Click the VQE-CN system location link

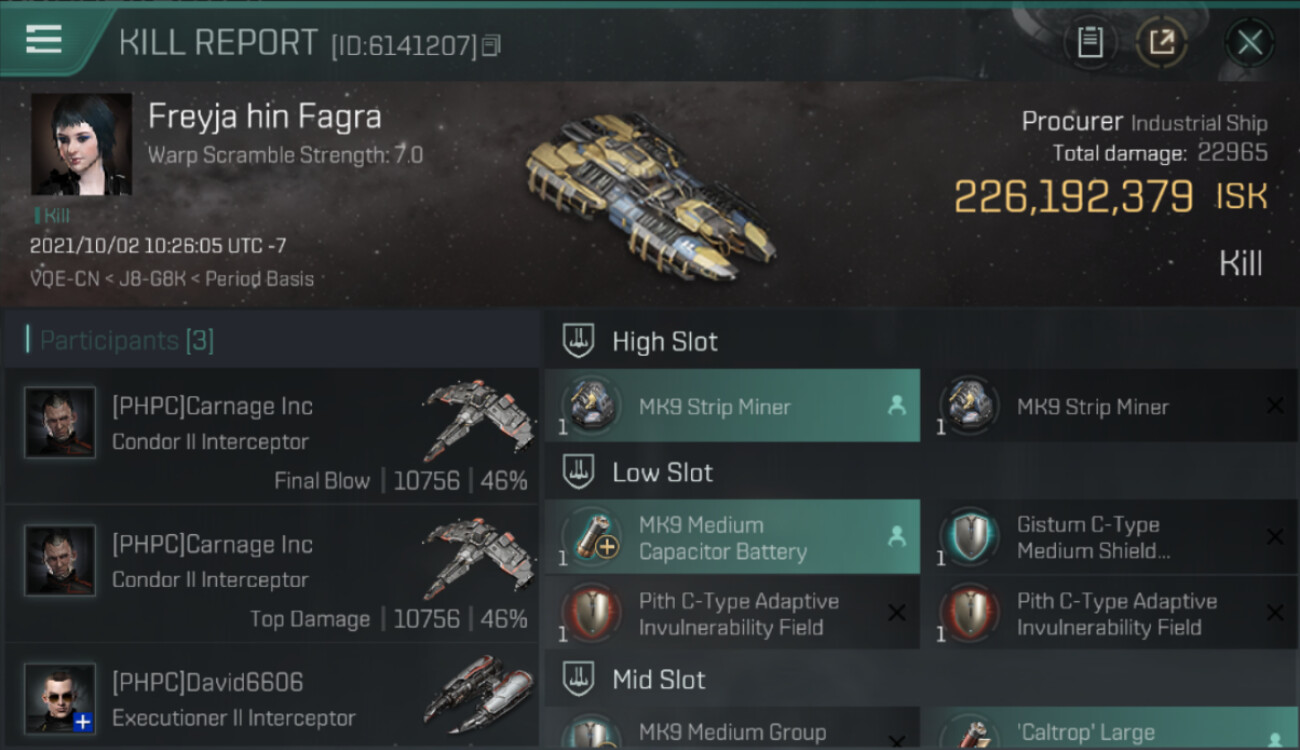click(65, 279)
